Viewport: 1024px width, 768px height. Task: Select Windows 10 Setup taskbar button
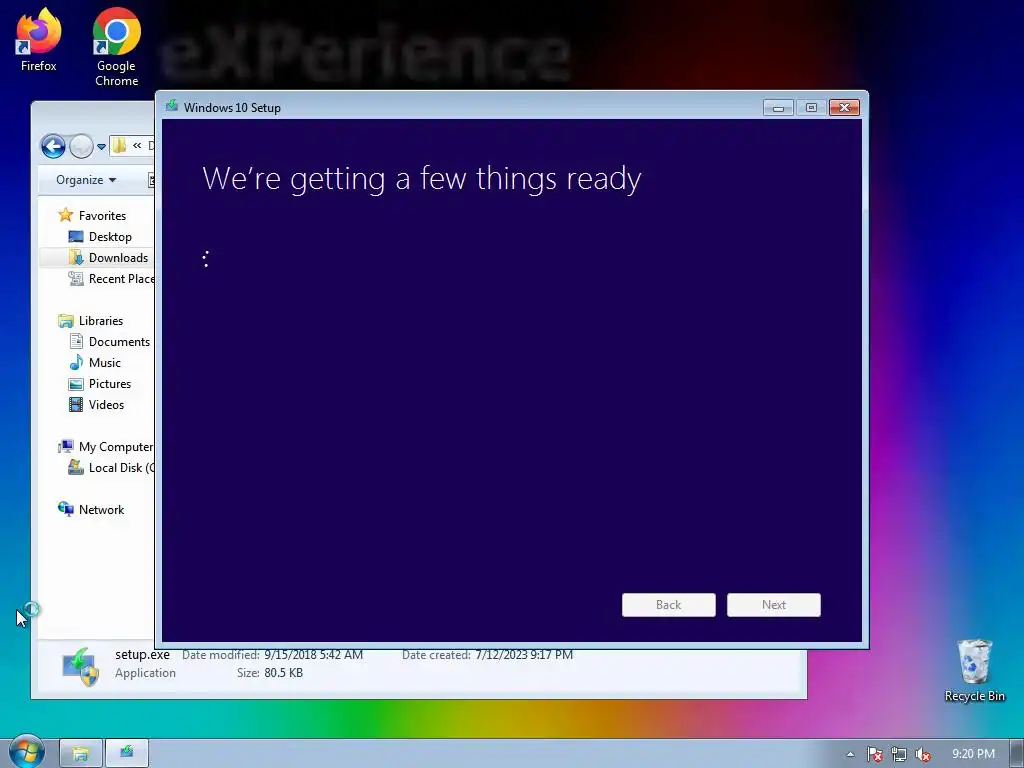pyautogui.click(x=127, y=754)
